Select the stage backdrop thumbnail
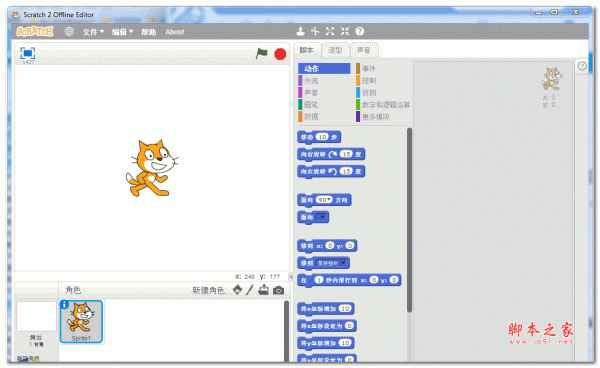This screenshot has height=368, width=600. coord(36,317)
